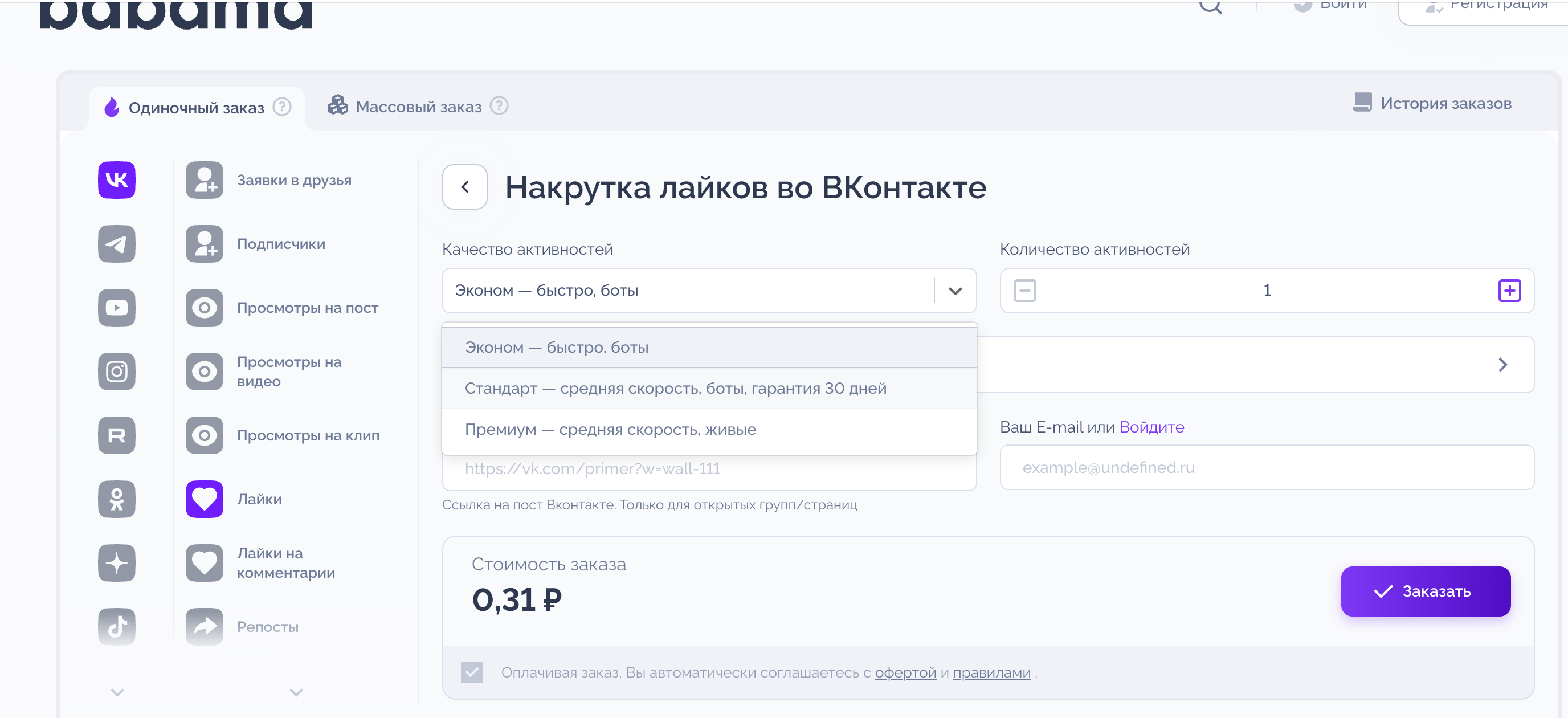Decrease quantity with the minus button
The height and width of the screenshot is (718, 1568).
point(1025,291)
